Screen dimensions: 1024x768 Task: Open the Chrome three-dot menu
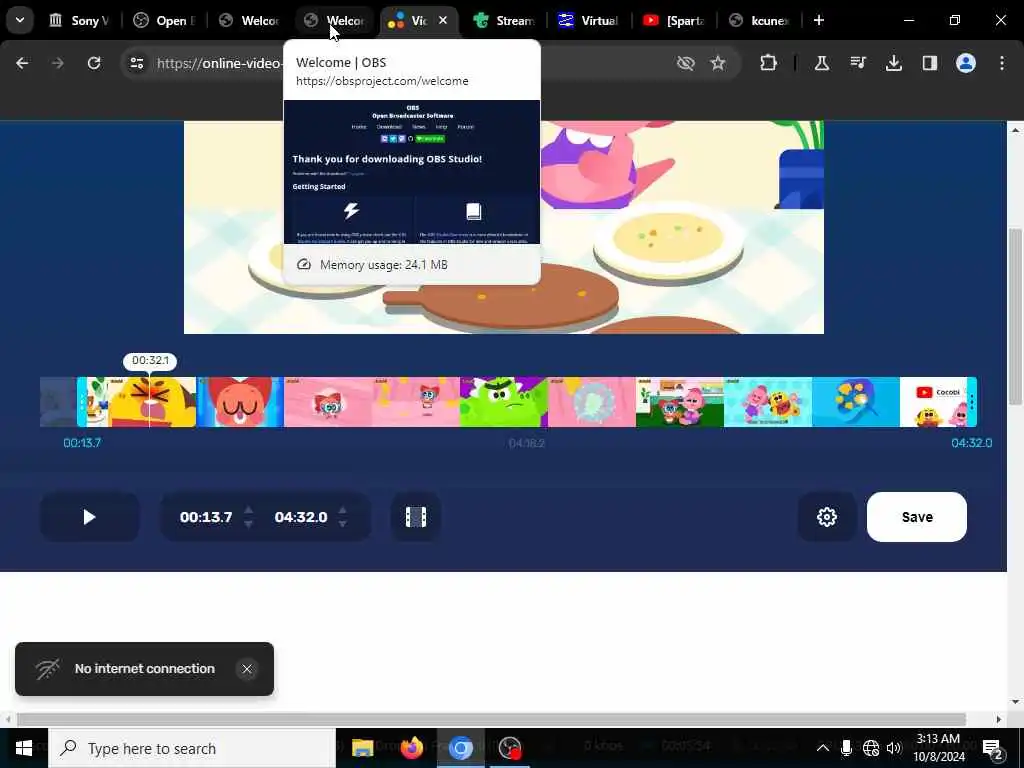(x=1002, y=63)
